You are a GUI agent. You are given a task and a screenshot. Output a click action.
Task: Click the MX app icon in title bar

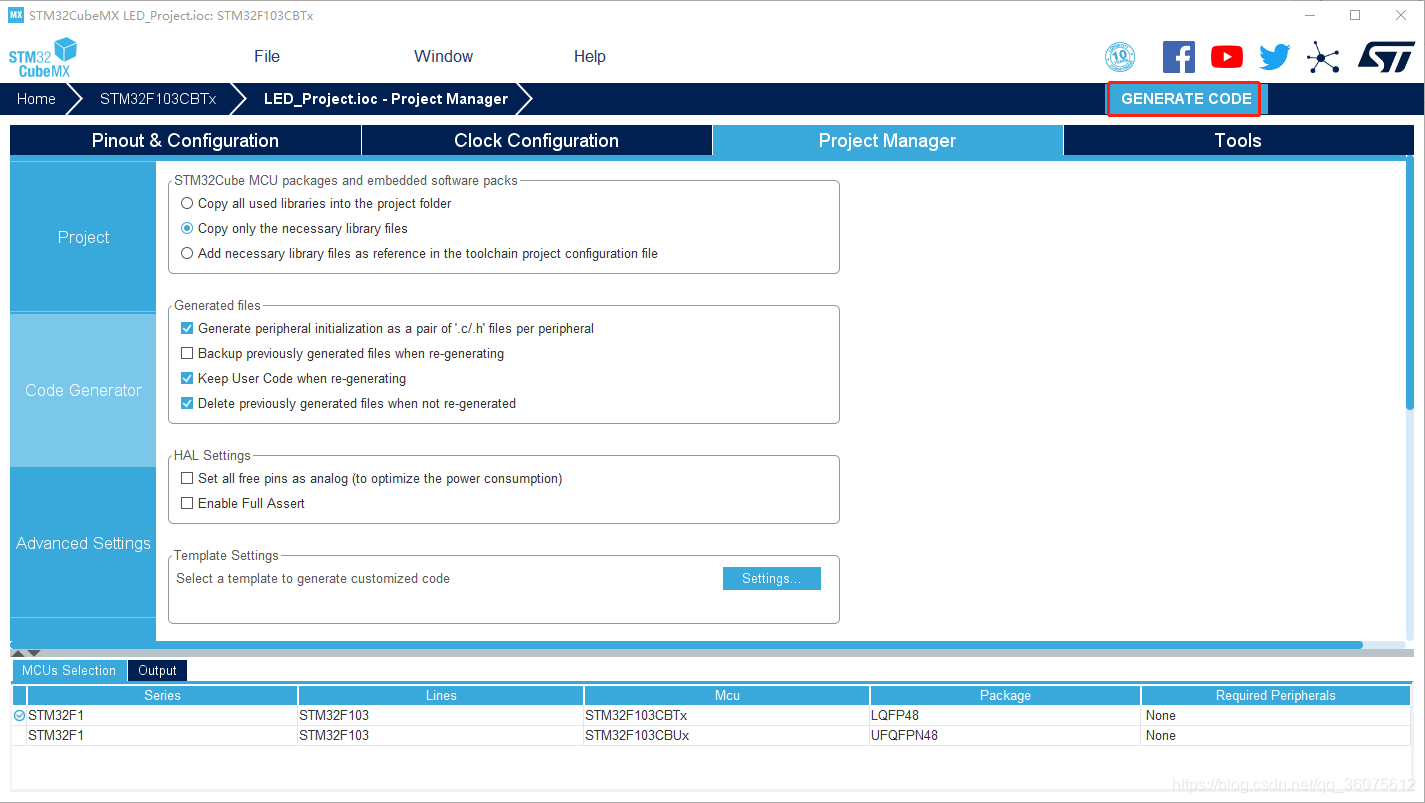click(x=15, y=15)
